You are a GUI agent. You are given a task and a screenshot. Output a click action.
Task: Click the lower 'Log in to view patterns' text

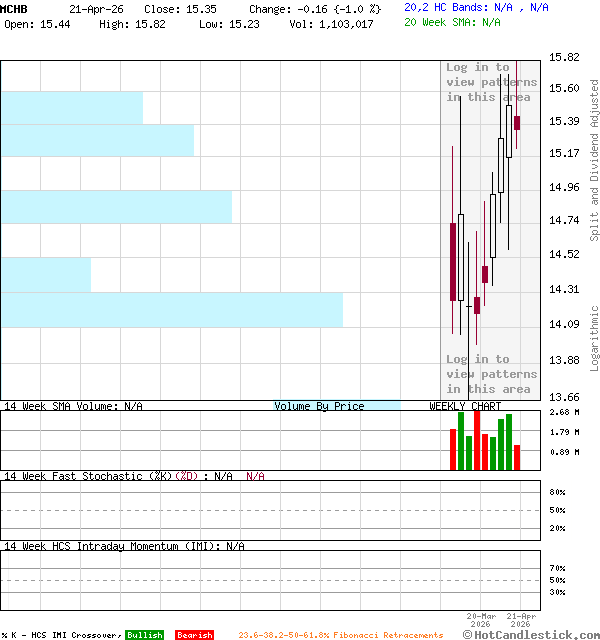pyautogui.click(x=491, y=374)
